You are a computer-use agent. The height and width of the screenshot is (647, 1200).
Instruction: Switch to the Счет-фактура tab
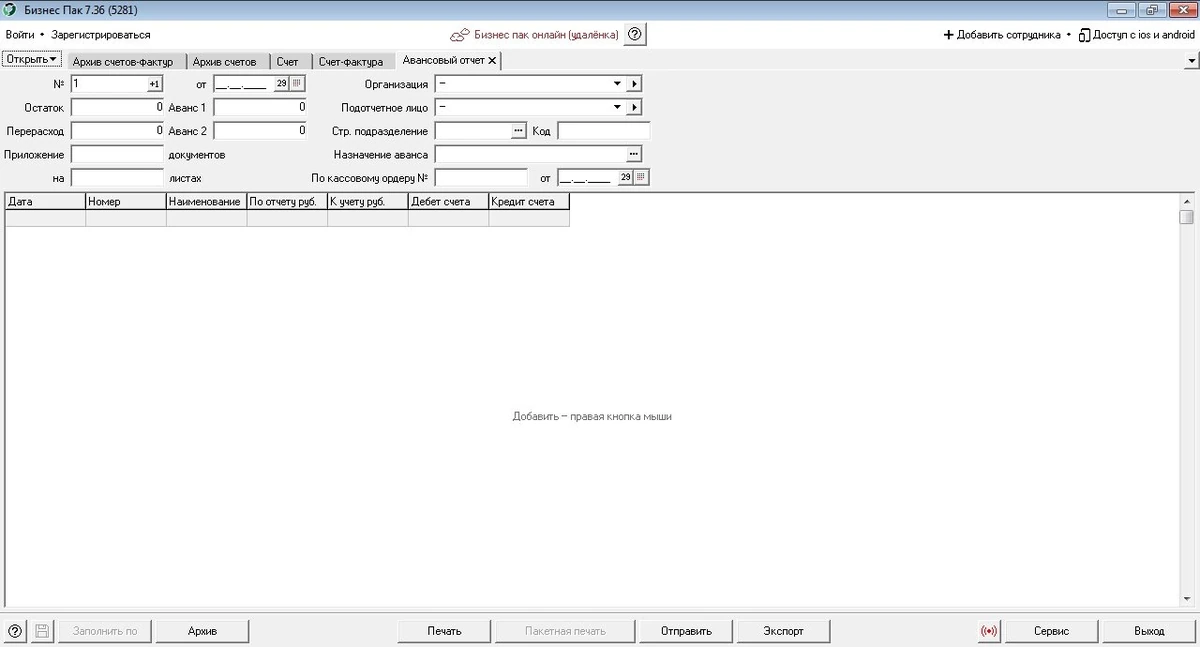click(351, 61)
